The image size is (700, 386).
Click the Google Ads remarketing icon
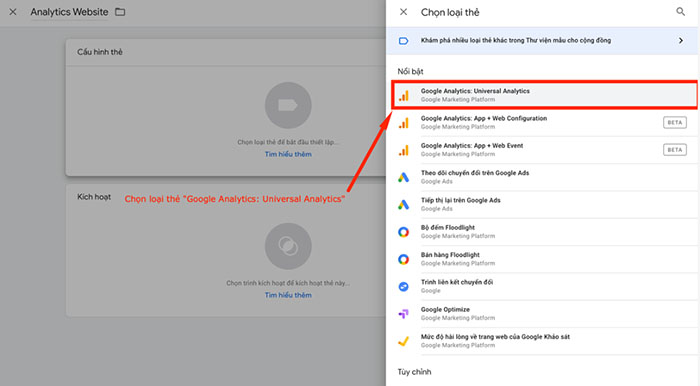pyautogui.click(x=404, y=204)
